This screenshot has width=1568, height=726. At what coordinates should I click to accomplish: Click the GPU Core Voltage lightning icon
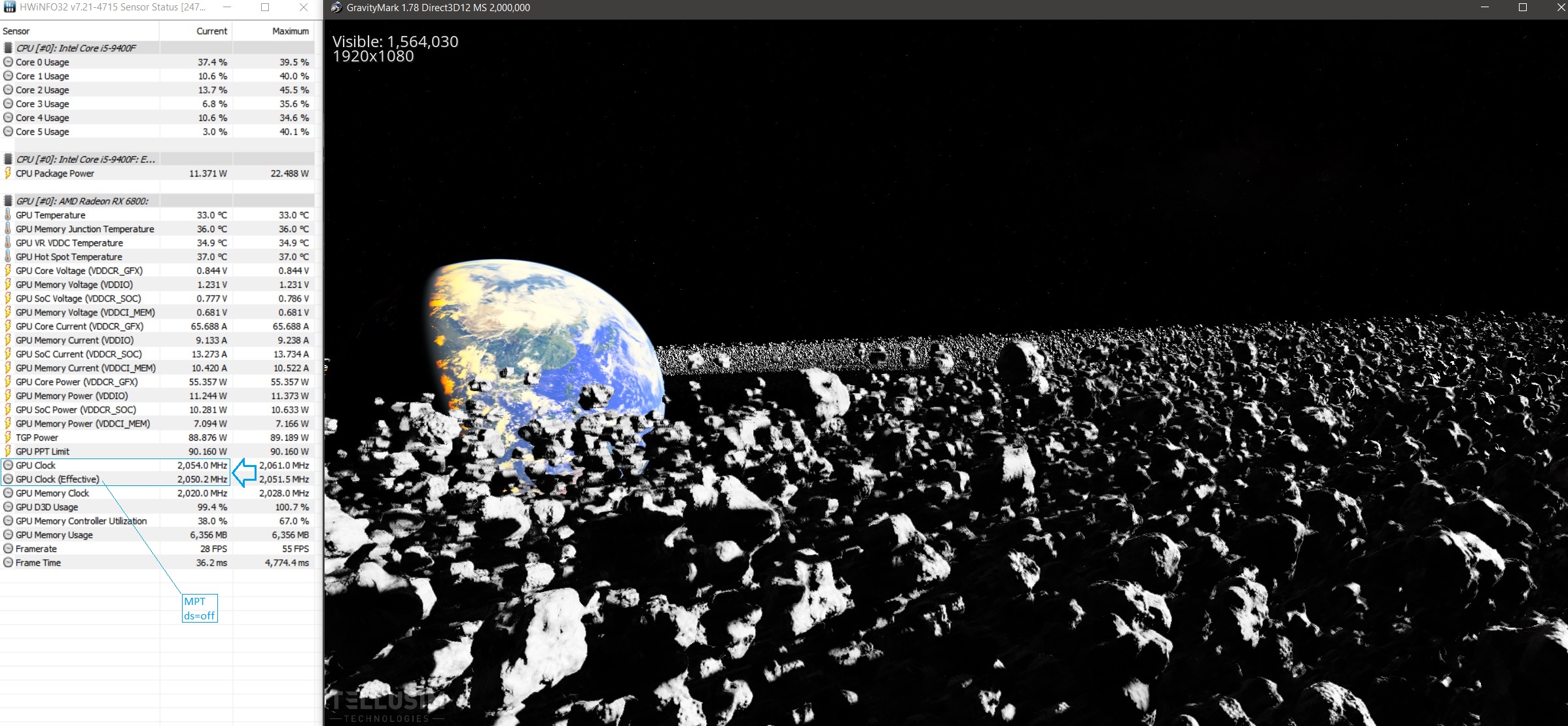pos(8,271)
